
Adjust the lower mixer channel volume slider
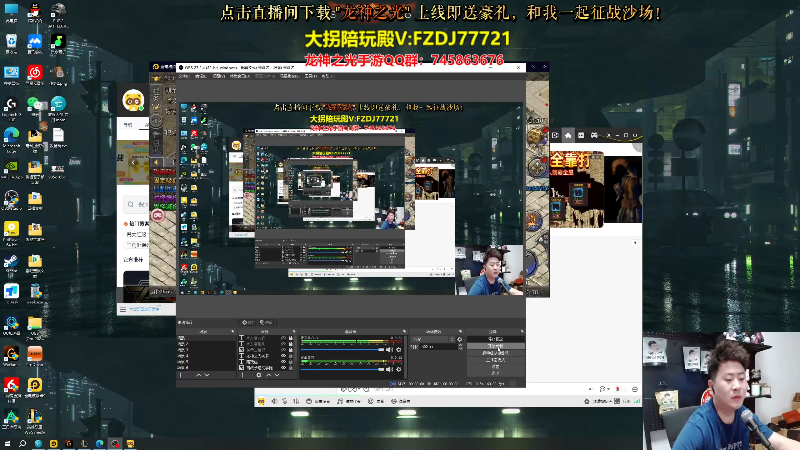click(x=342, y=369)
